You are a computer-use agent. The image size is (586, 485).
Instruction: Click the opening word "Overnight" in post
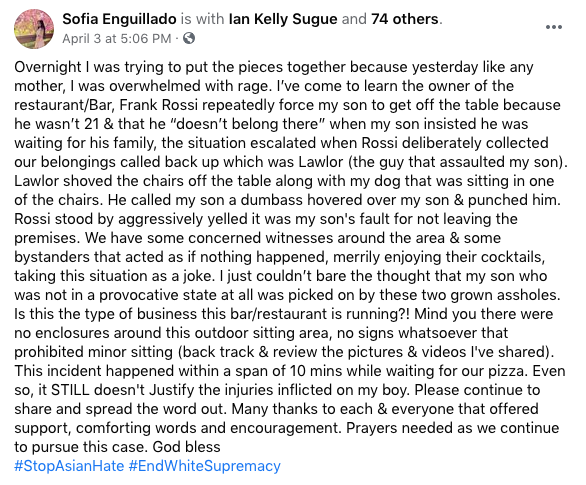(48, 67)
